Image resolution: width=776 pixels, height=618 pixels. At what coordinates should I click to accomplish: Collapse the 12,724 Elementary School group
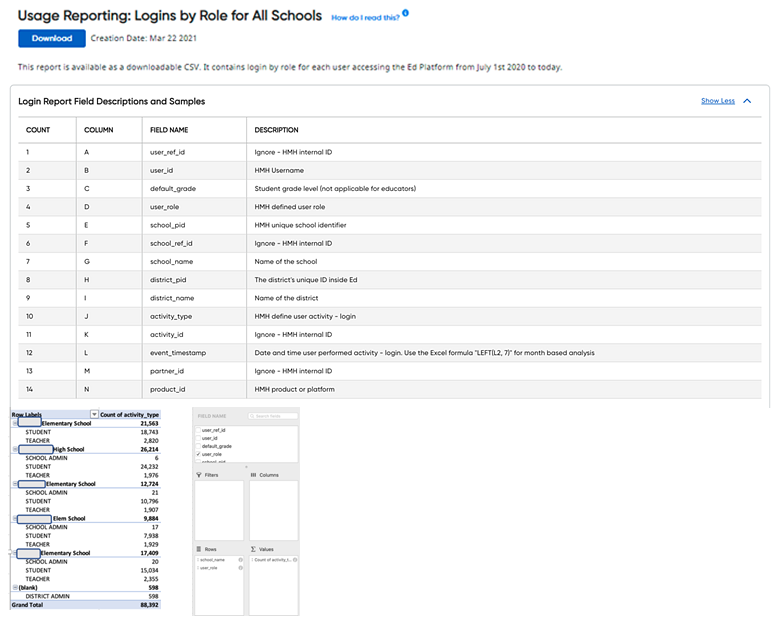15,484
